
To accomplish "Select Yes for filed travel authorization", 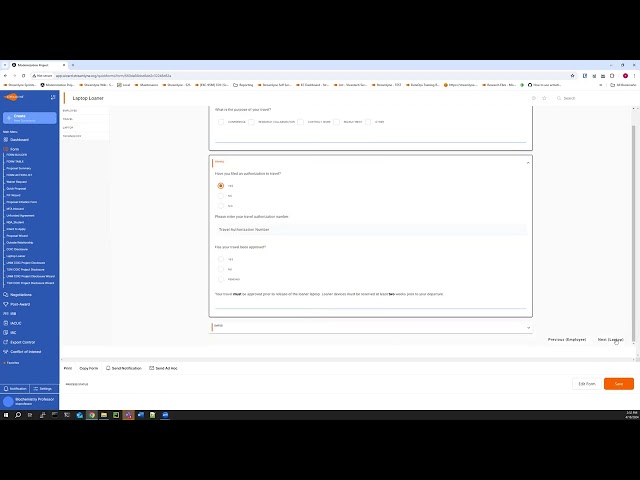I will coord(221,186).
